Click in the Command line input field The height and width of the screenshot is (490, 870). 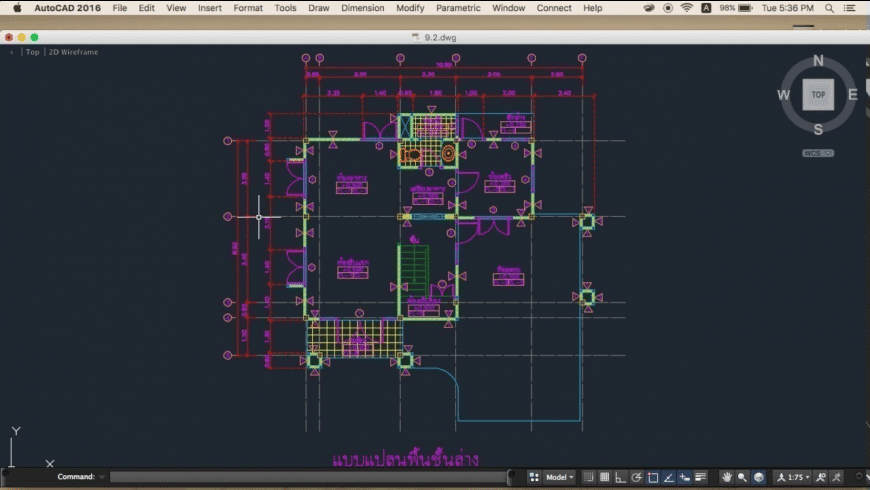[x=300, y=478]
